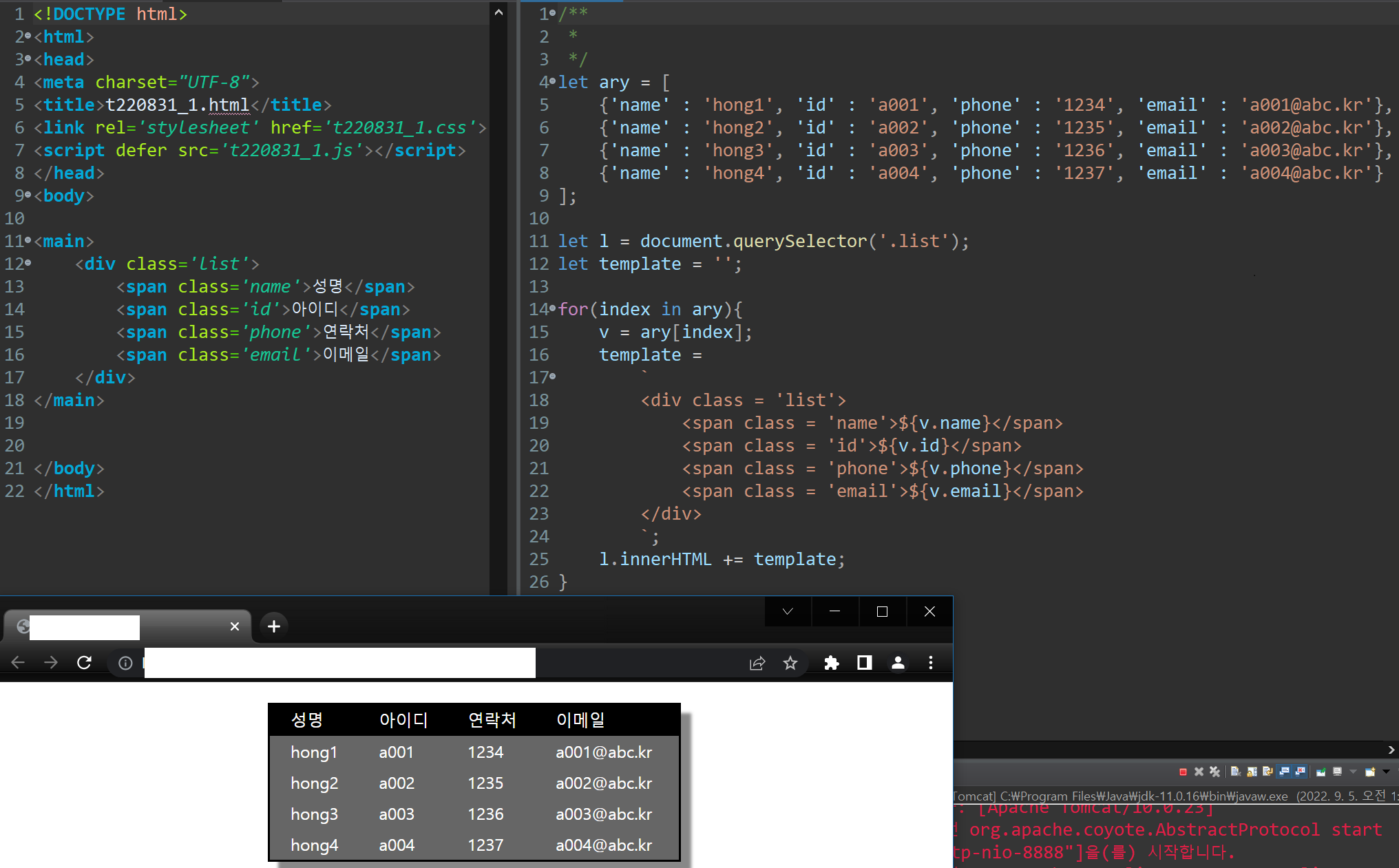Open a new browser tab
Screen dimensions: 1399x868
coord(273,626)
